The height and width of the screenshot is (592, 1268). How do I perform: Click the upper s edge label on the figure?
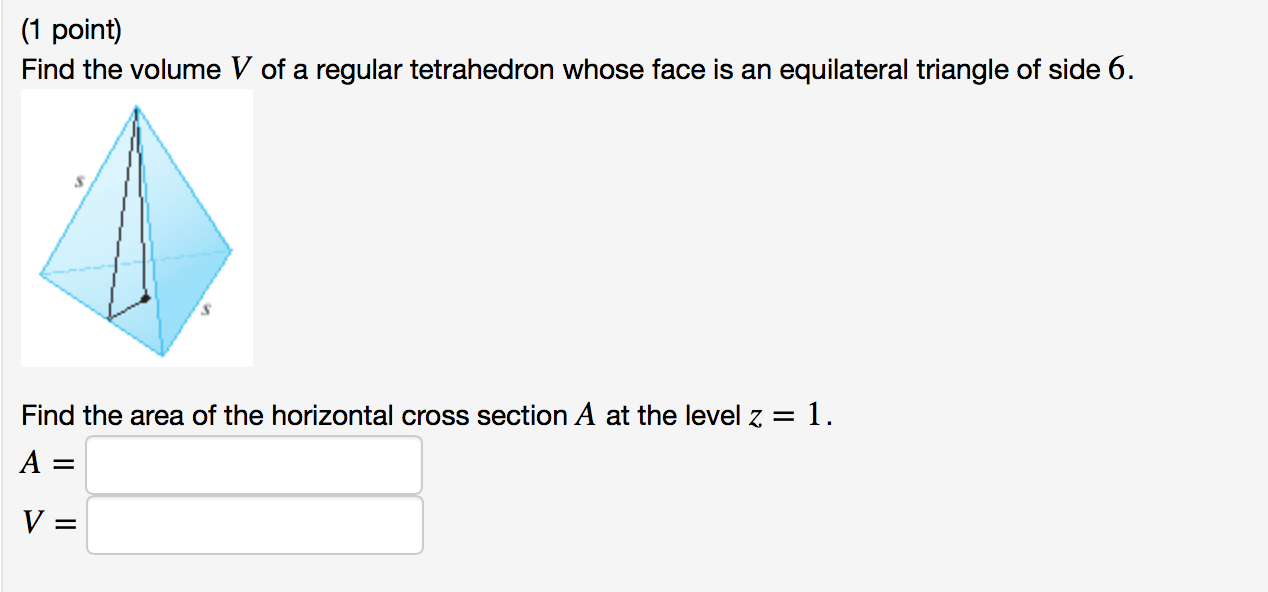point(79,182)
